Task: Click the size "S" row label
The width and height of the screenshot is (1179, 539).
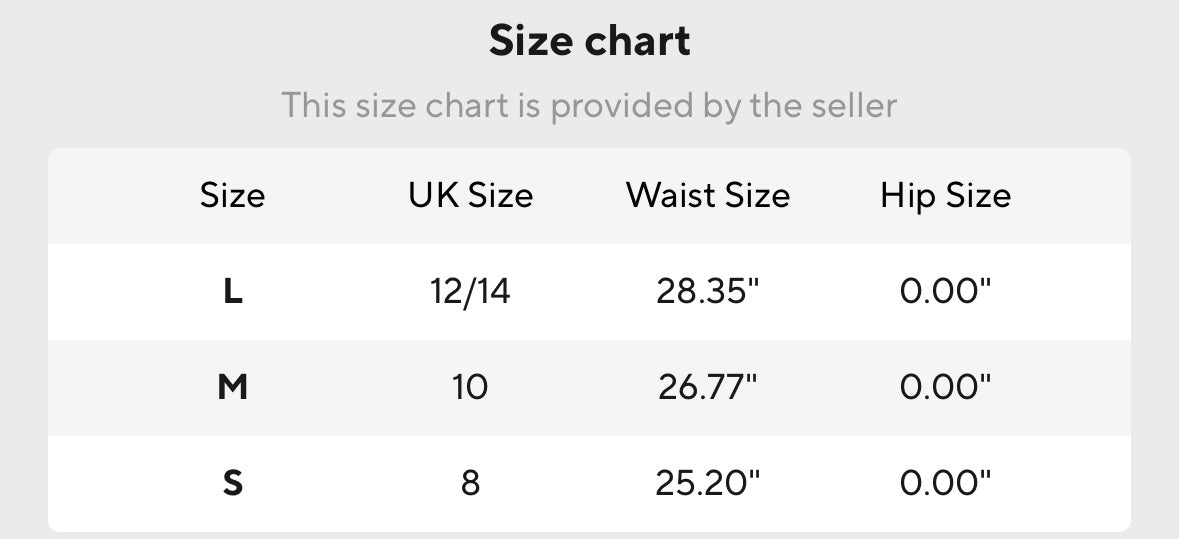Action: click(232, 484)
